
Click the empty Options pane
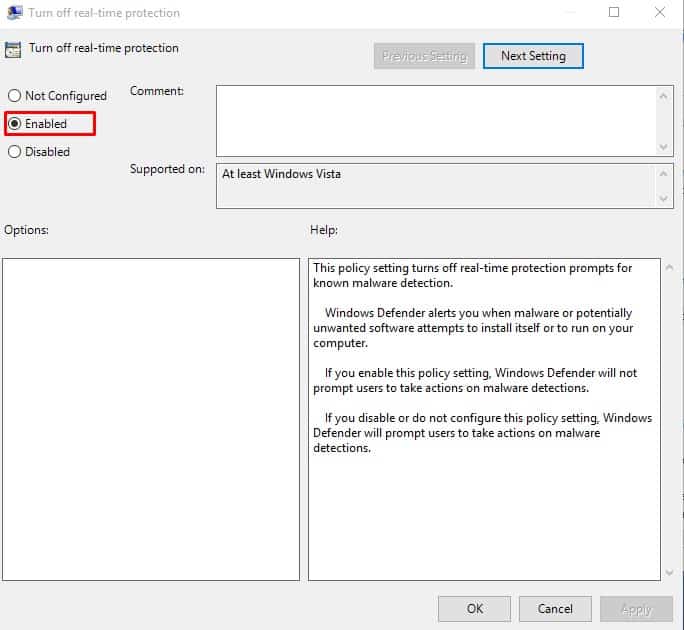(x=151, y=419)
